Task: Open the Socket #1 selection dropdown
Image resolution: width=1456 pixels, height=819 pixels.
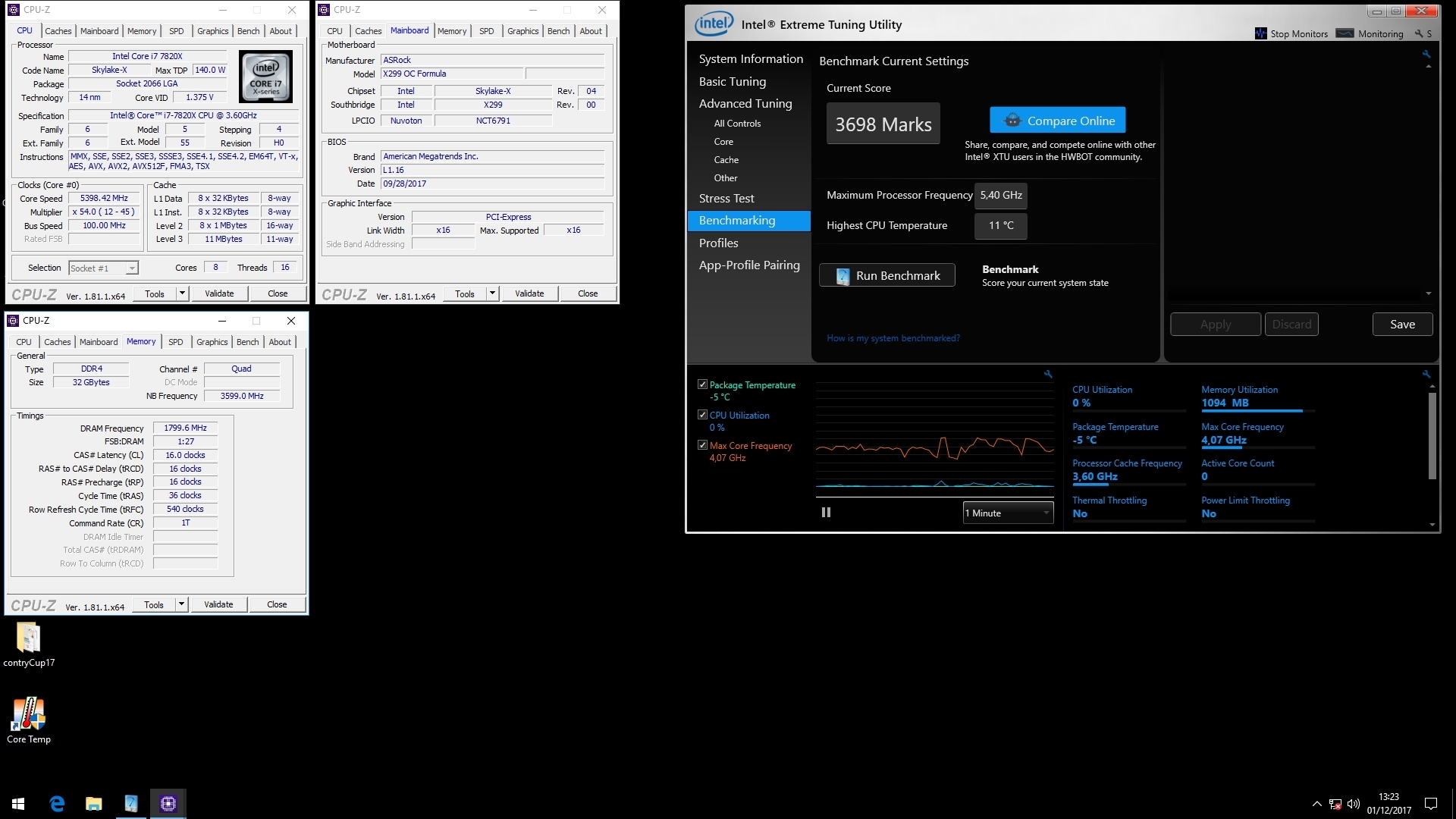Action: pos(103,268)
